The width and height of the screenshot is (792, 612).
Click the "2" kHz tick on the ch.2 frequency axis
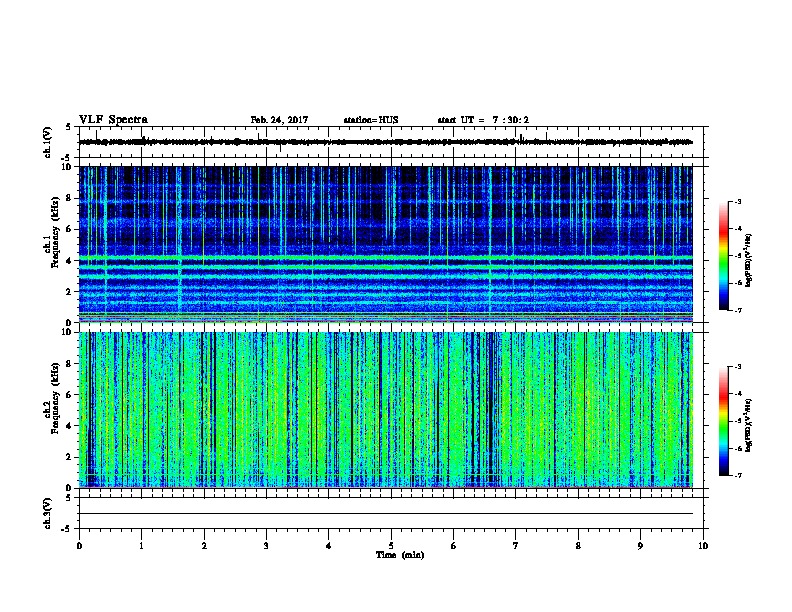tap(69, 457)
